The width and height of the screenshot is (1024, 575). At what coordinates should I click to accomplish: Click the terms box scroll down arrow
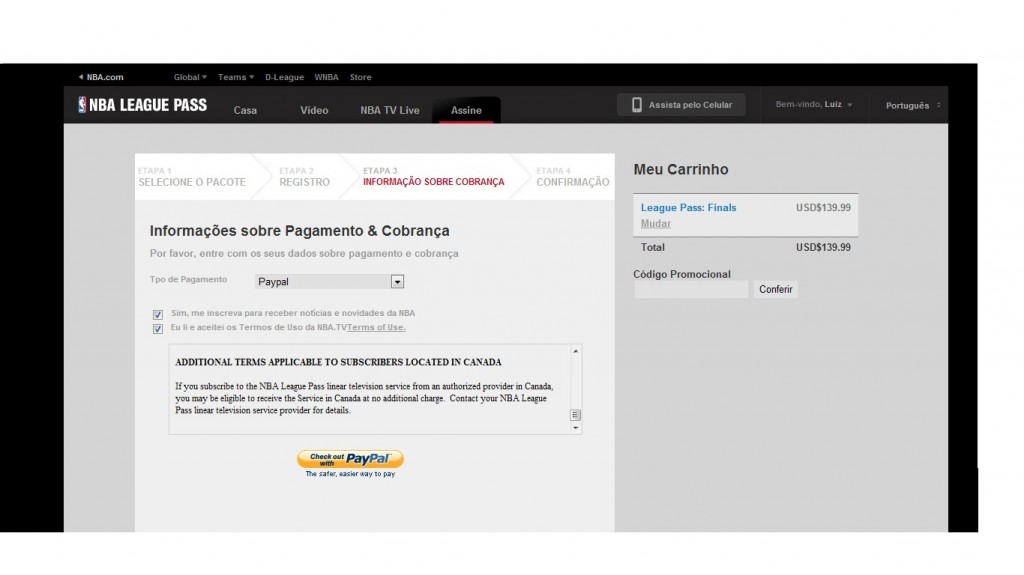coord(575,427)
